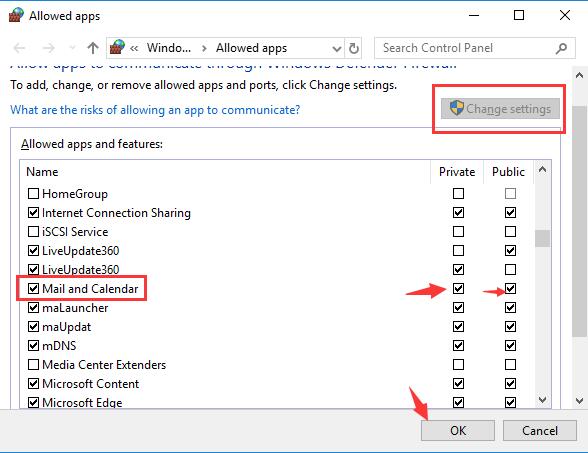Click the window scrollbar up arrow
This screenshot has height=453, width=588.
click(x=579, y=75)
